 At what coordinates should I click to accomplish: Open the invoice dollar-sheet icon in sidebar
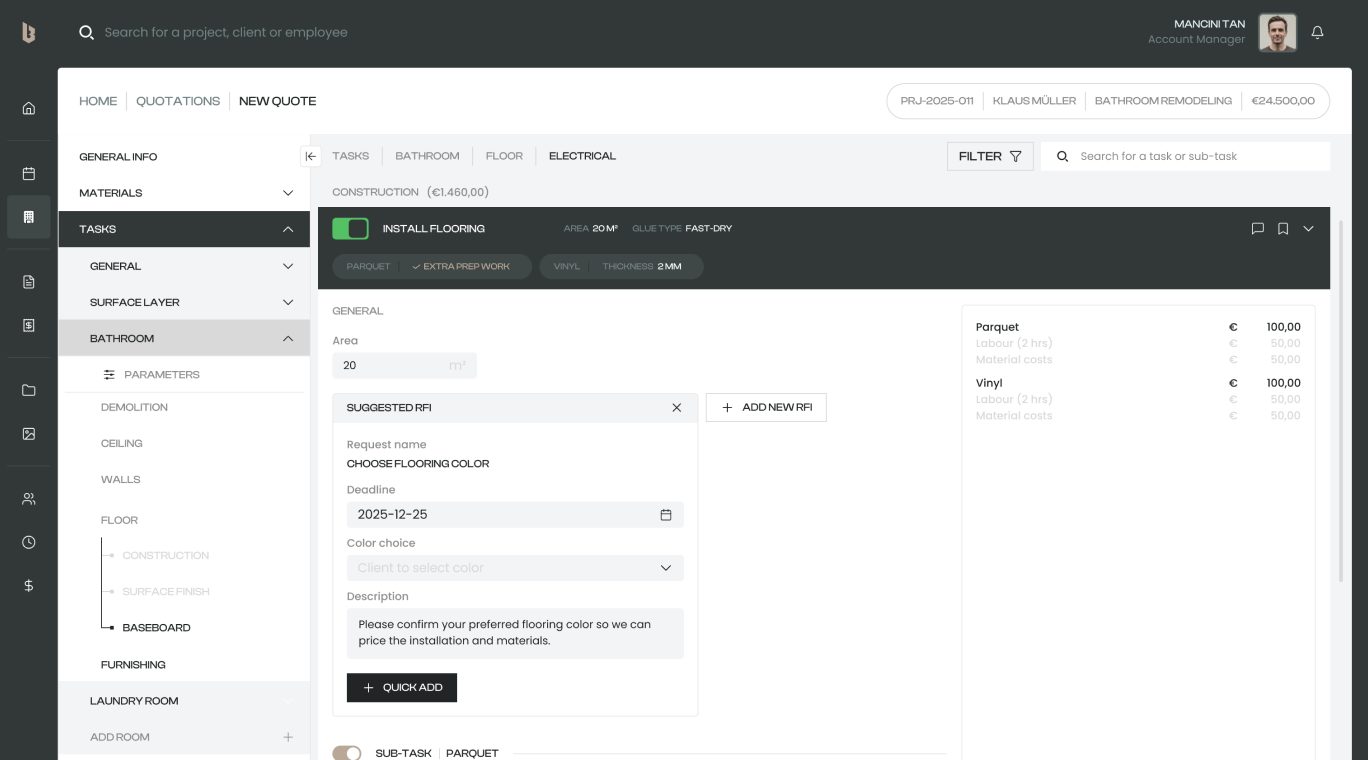(x=28, y=325)
